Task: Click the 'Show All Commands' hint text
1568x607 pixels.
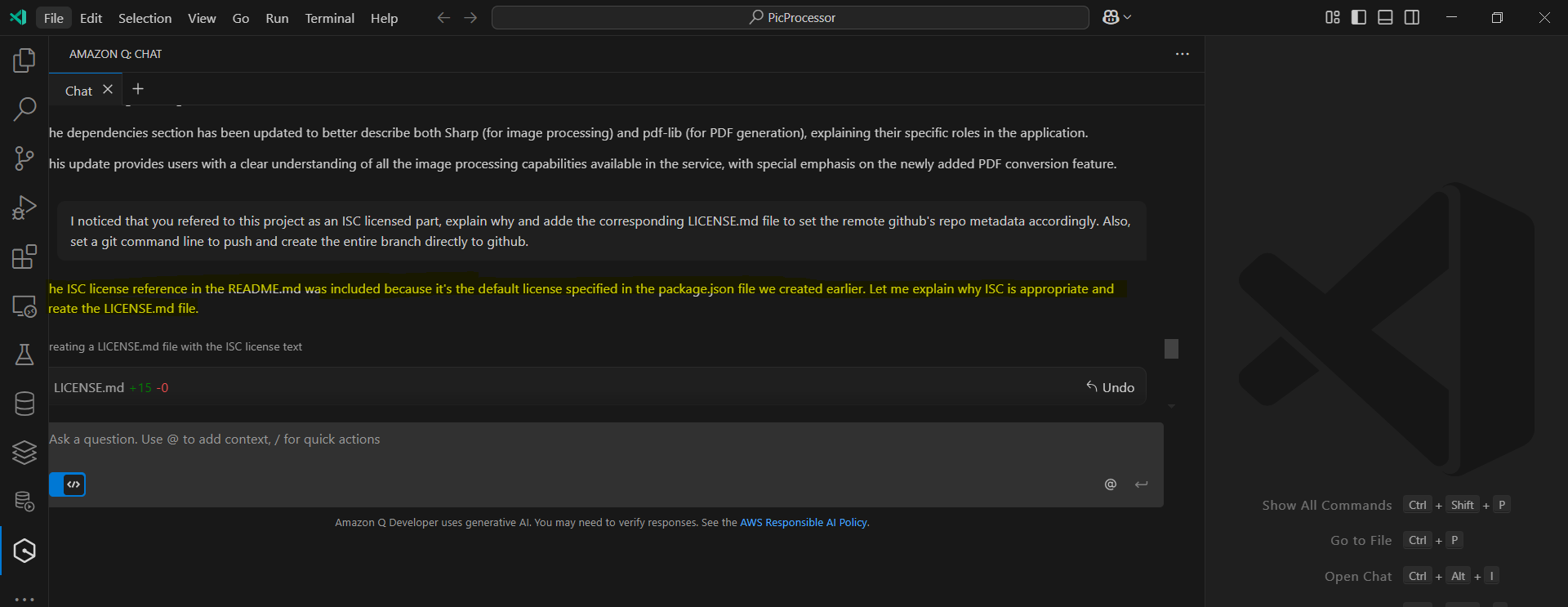Action: pyautogui.click(x=1326, y=505)
